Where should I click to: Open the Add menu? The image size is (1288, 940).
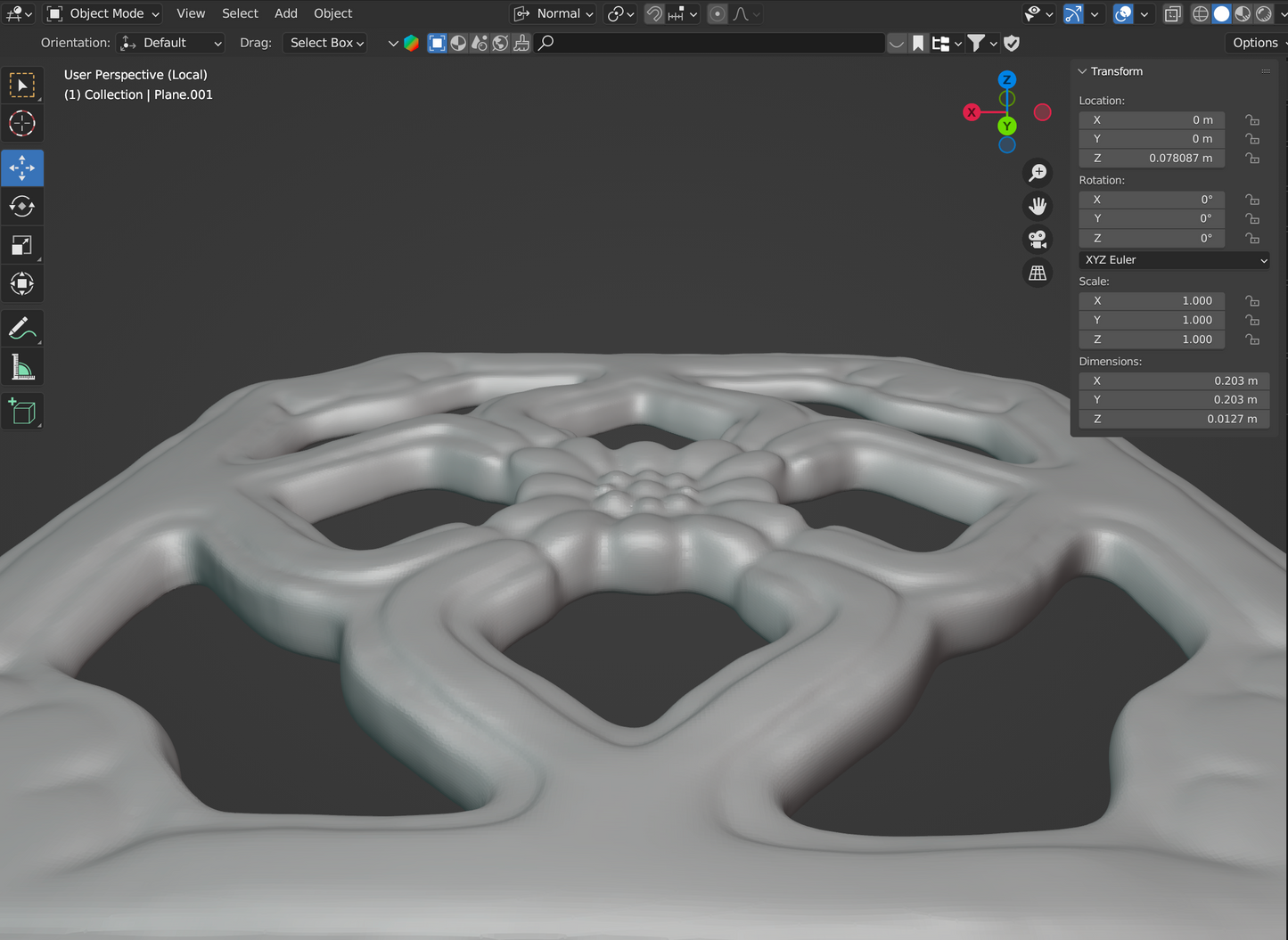tap(285, 14)
